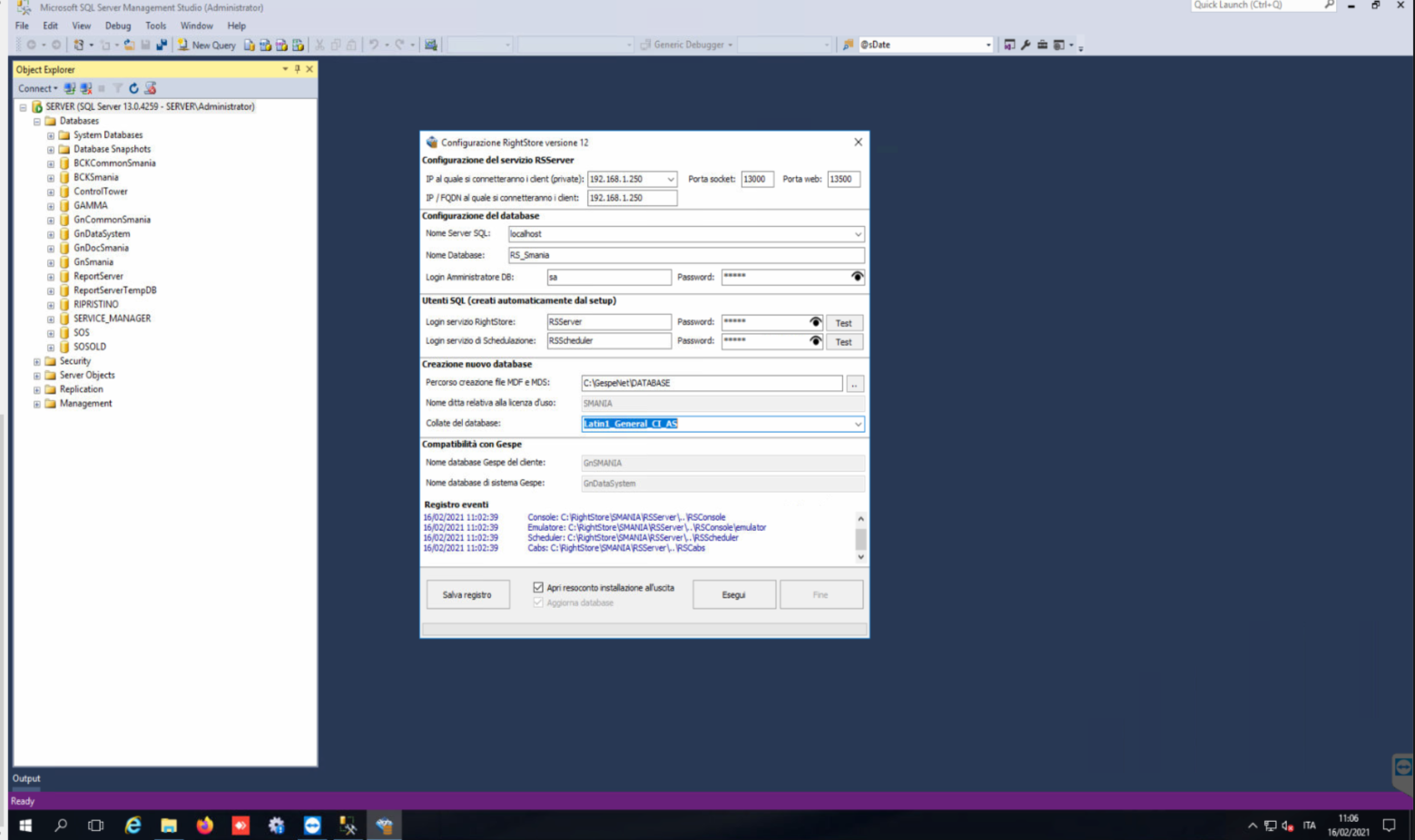1415x840 pixels.
Task: Click the Registro eventi vertical scrollbar
Action: coord(860,538)
